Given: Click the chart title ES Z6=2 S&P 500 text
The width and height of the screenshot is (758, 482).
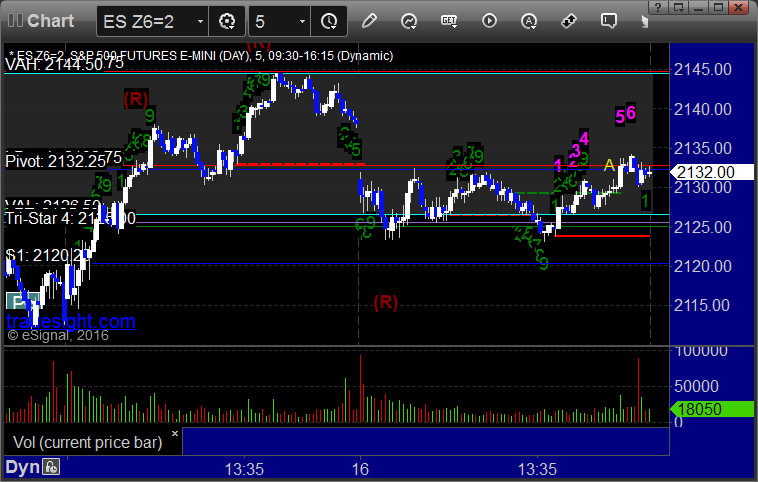Looking at the screenshot, I should [201, 56].
